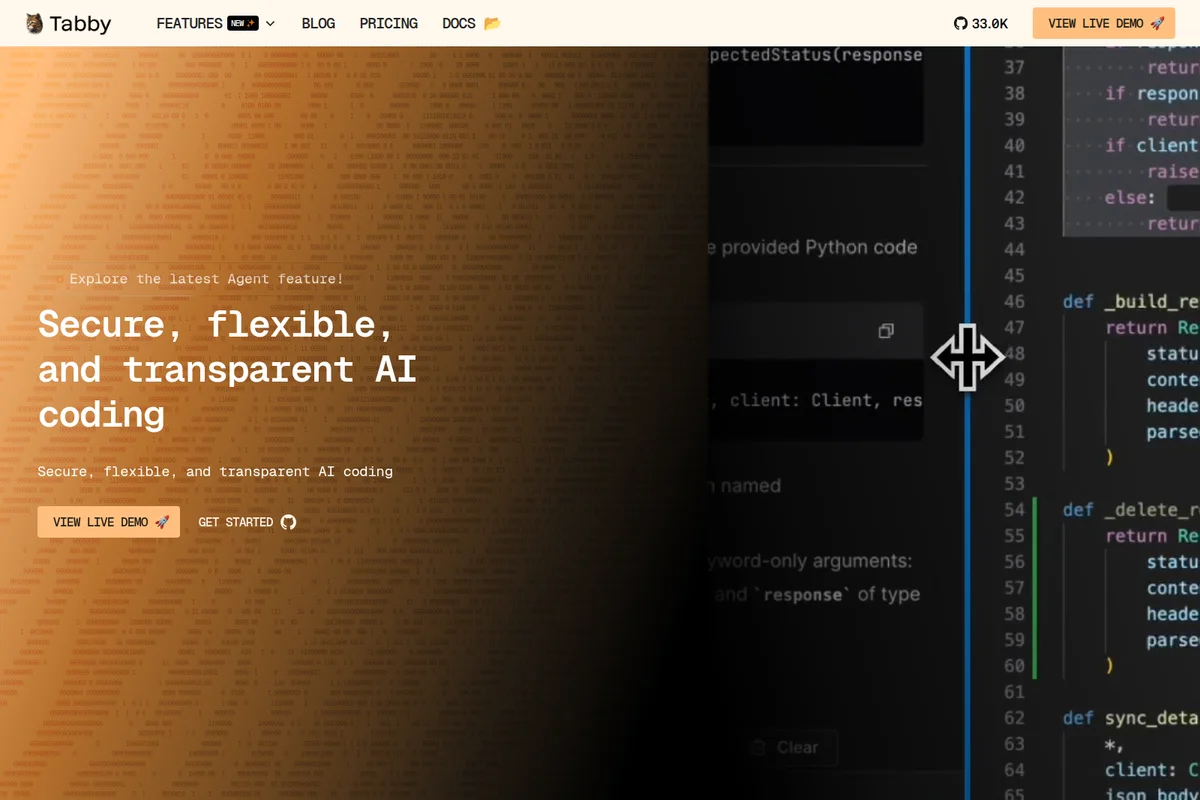Open DOCS from the navigation bar

click(x=461, y=23)
